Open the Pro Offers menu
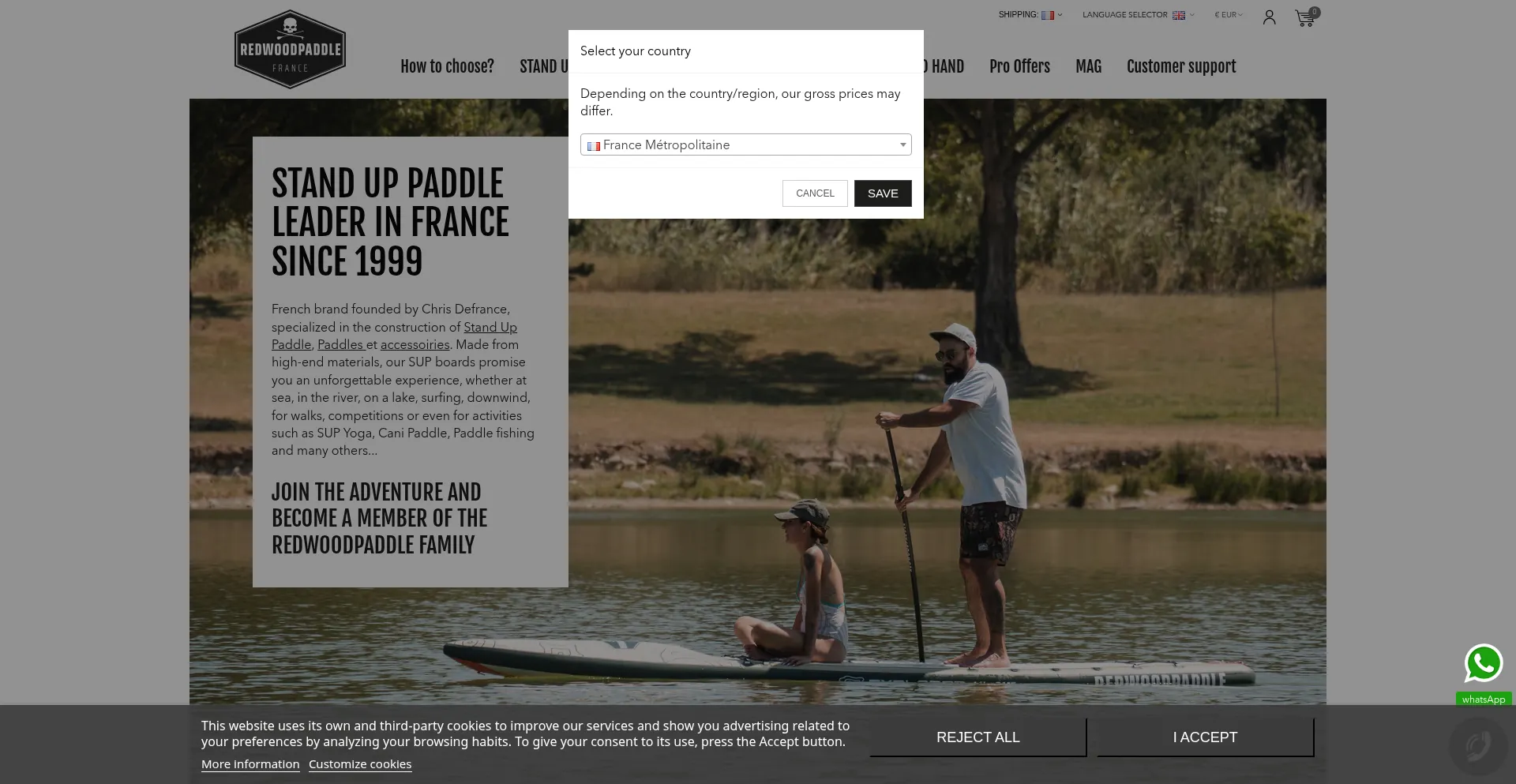Viewport: 1516px width, 784px height. pyautogui.click(x=1019, y=66)
